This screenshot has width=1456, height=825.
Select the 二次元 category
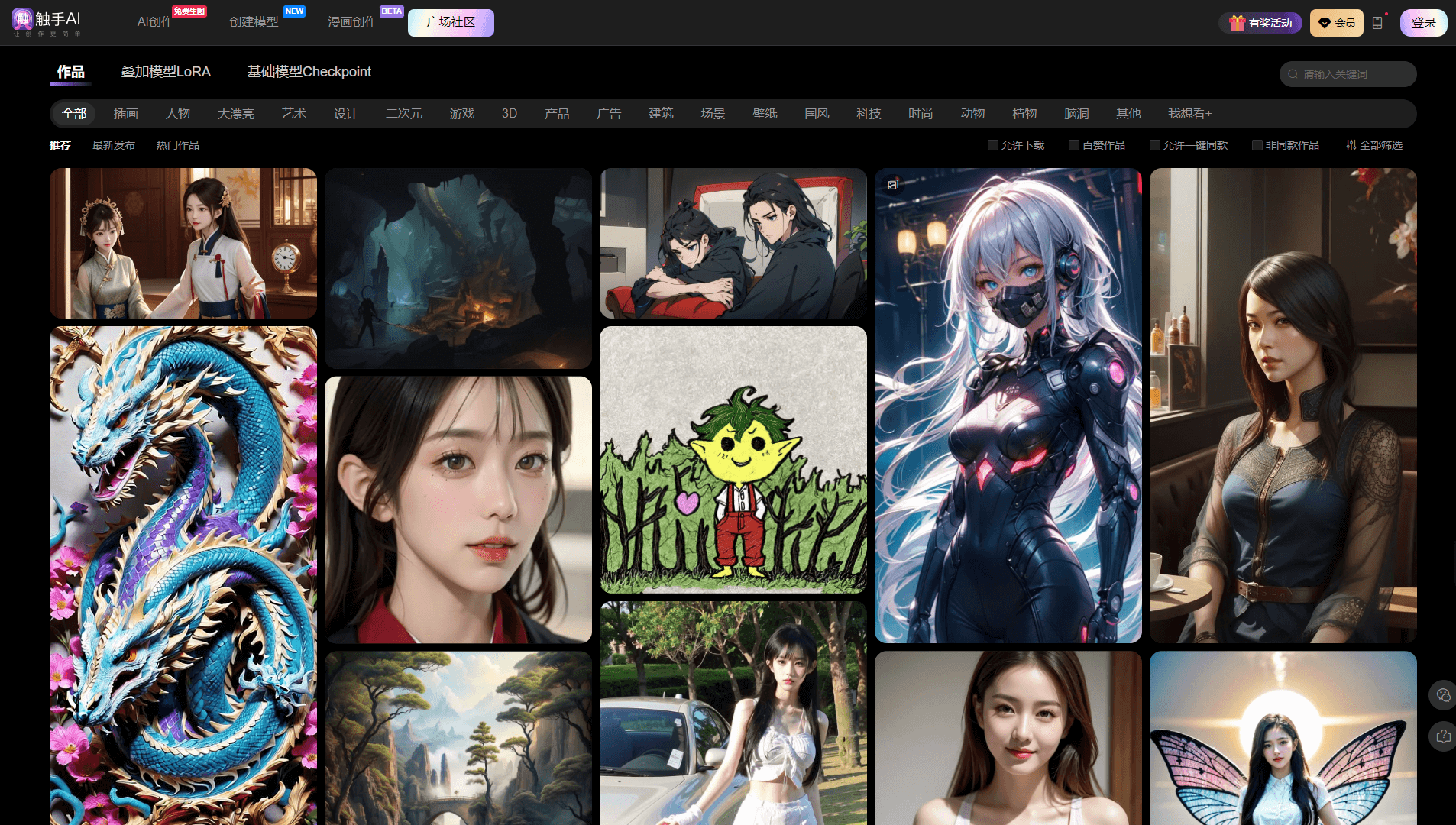(403, 114)
